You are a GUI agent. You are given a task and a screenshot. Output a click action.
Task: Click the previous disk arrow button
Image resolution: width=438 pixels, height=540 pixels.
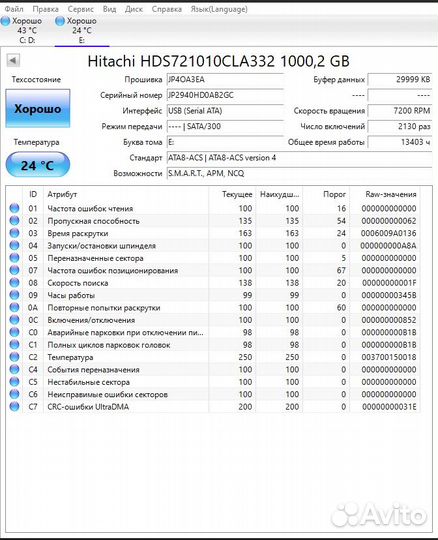13,61
